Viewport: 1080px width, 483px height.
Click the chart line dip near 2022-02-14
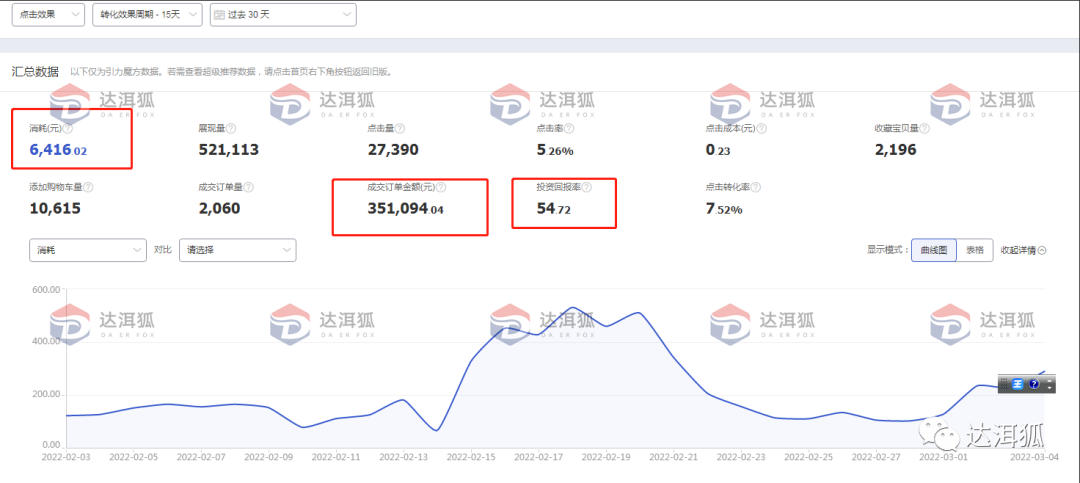(437, 430)
